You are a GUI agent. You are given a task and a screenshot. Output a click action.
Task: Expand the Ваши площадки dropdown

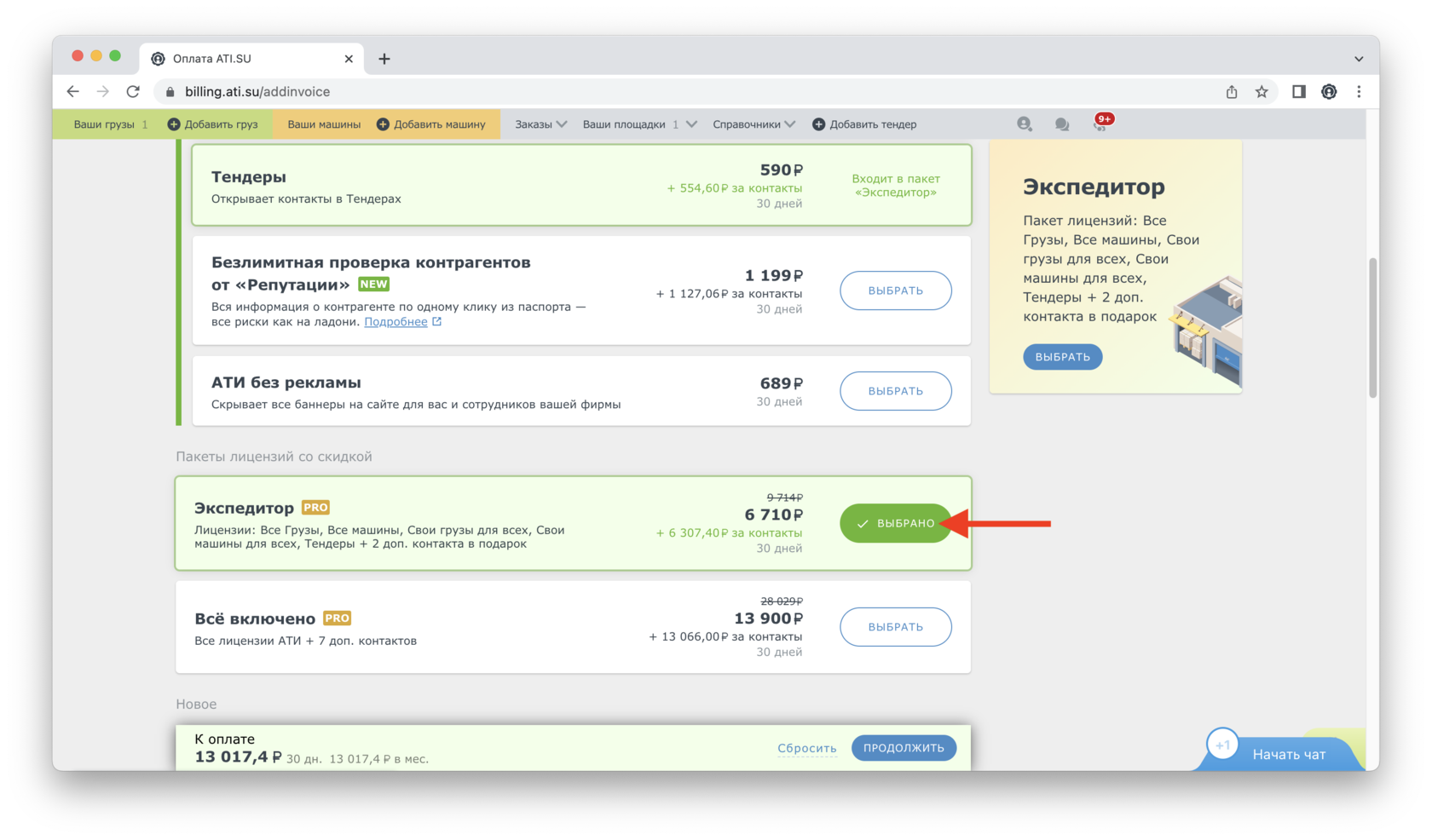point(640,124)
